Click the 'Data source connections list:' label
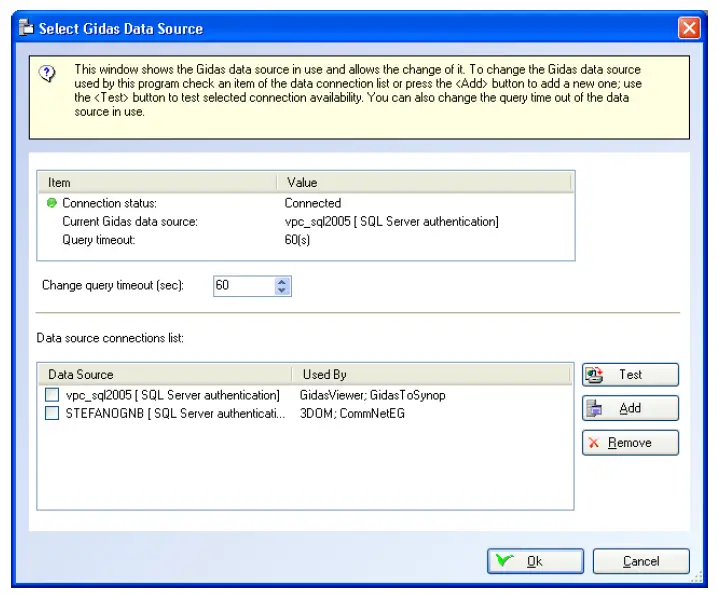This screenshot has height=595, width=717. [110, 338]
